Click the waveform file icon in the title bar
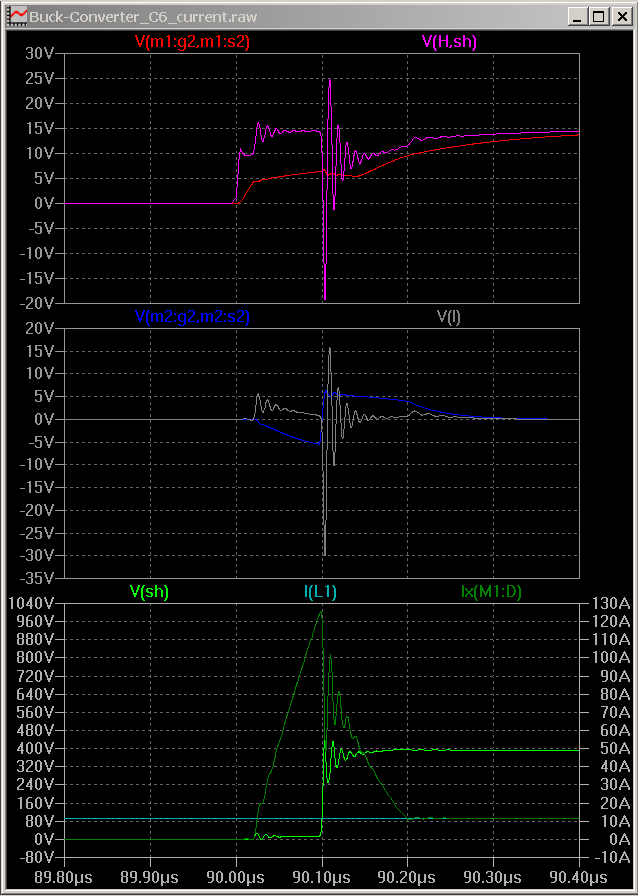 (x=17, y=17)
